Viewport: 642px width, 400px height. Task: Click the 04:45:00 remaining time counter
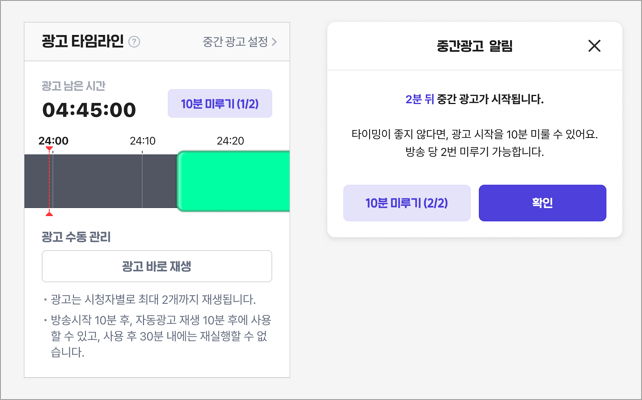click(89, 110)
